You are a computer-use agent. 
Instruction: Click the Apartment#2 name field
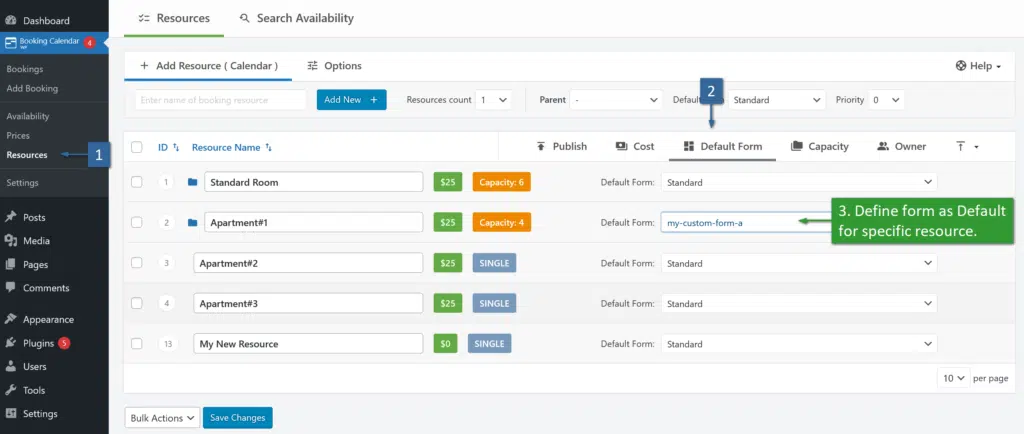coord(308,263)
